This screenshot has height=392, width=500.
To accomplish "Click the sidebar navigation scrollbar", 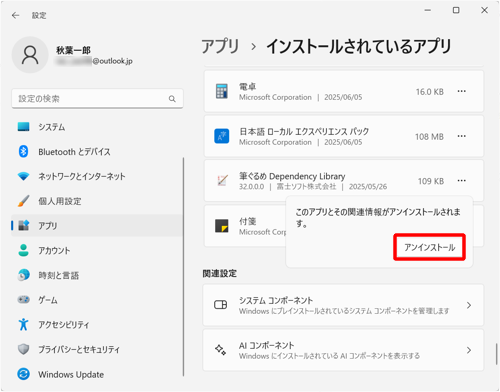I will point(183,267).
